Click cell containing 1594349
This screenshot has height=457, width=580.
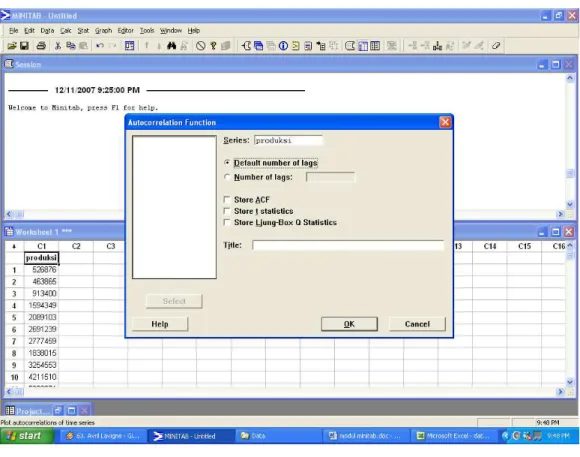point(41,306)
